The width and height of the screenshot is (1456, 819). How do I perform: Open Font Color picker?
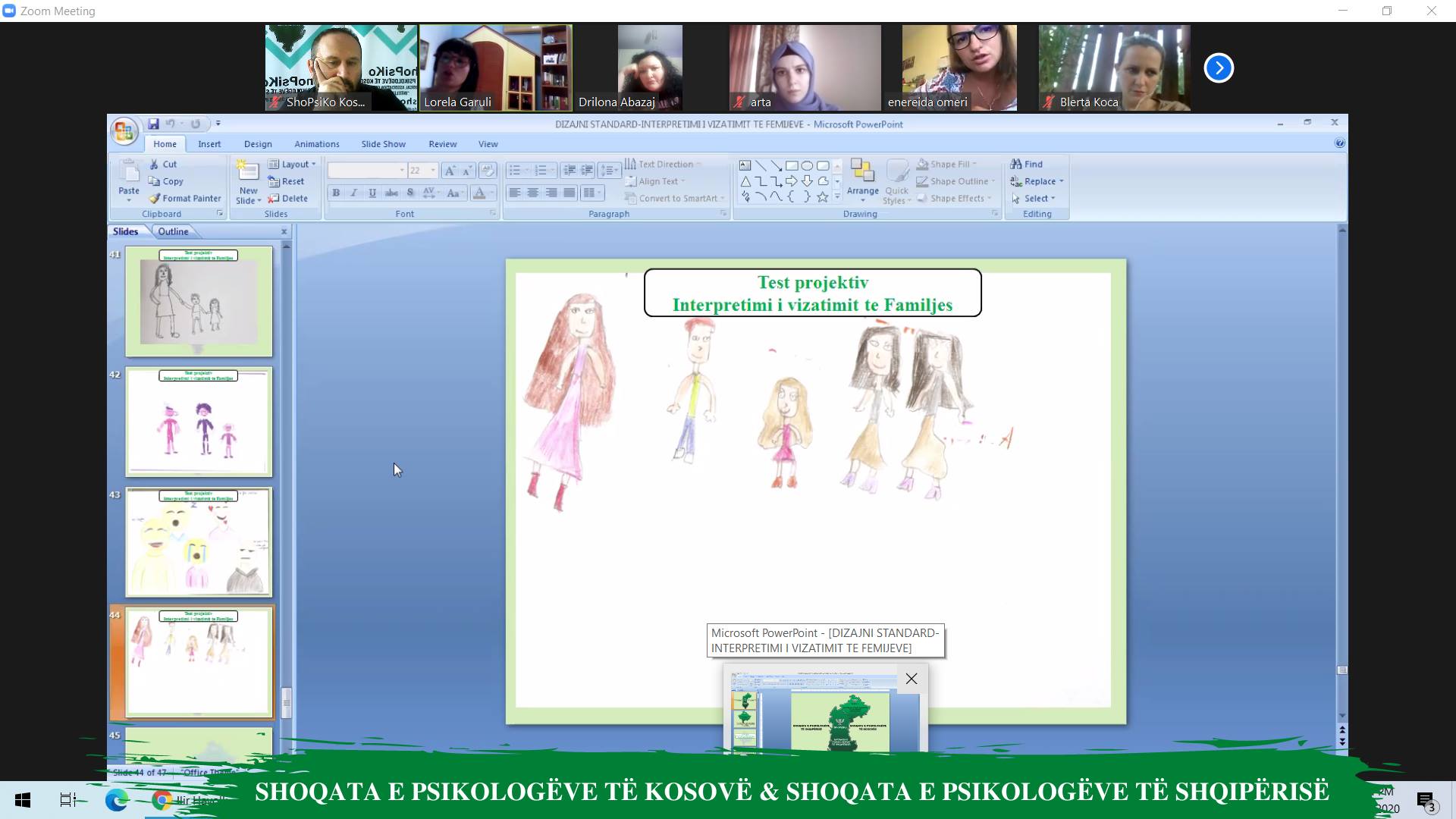click(482, 193)
